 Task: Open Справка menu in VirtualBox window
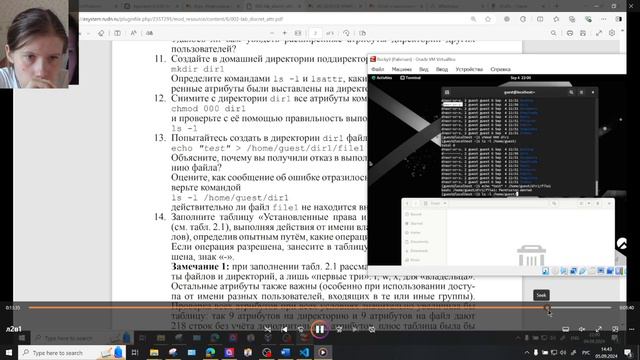[x=500, y=69]
